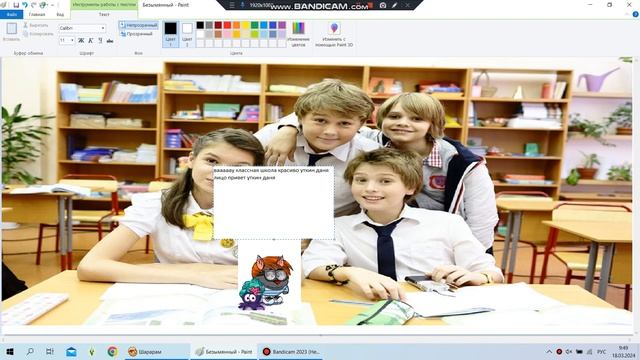Redo the action in quick access toolbar

point(34,5)
